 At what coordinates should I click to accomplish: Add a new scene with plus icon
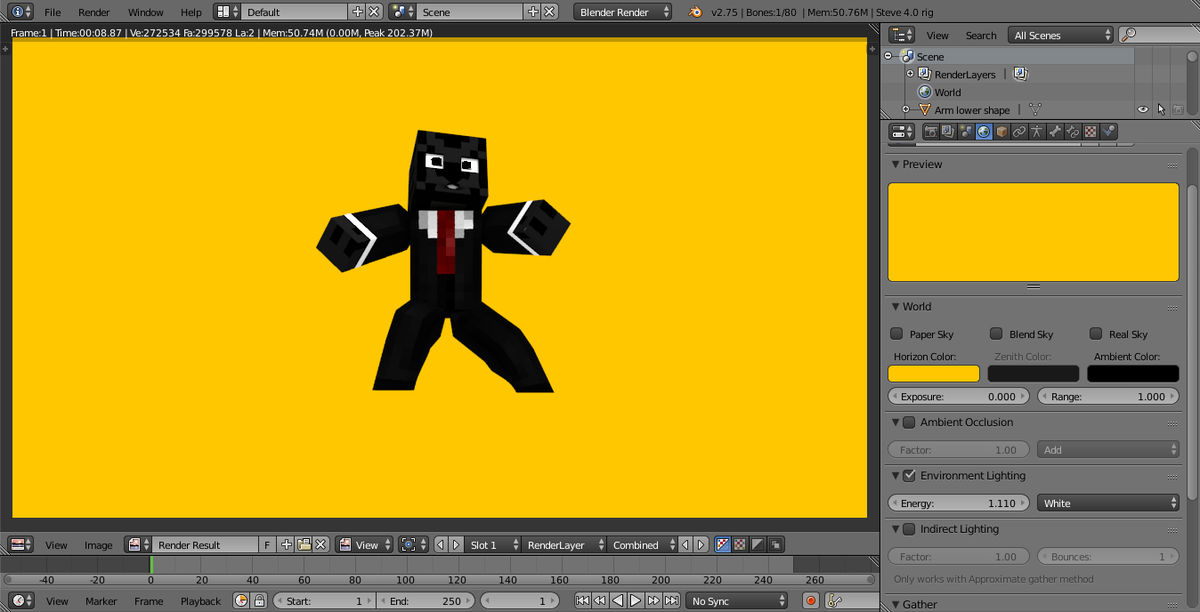coord(532,12)
